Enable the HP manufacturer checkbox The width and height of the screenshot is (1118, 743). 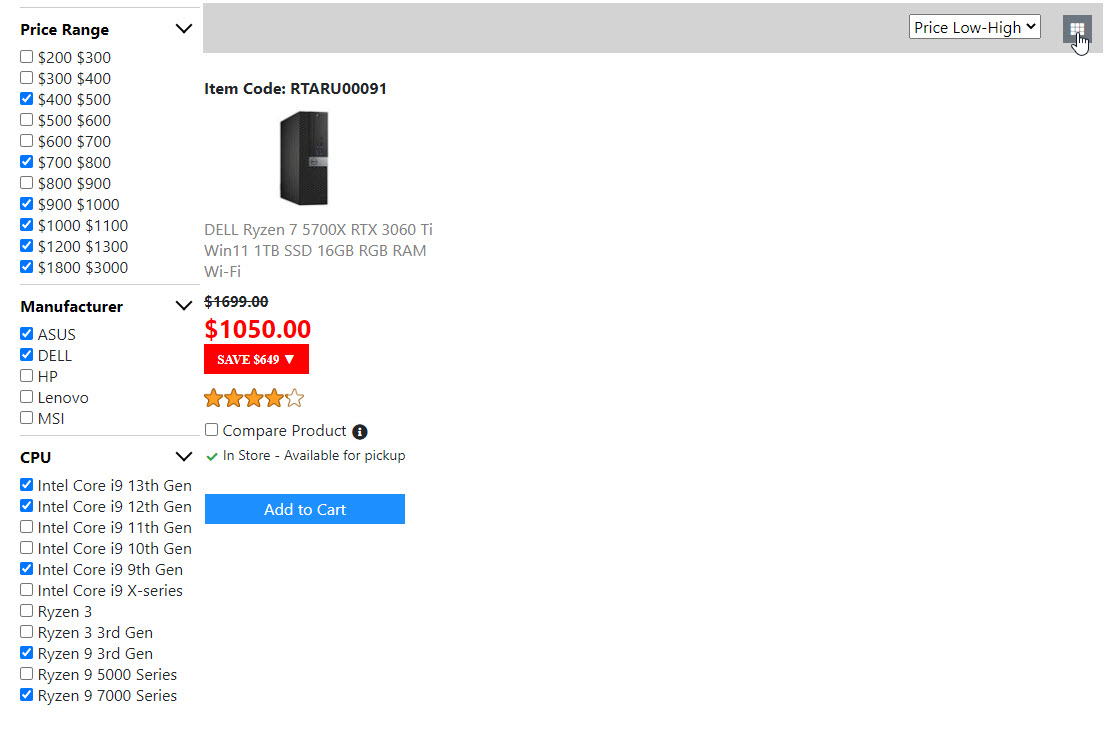pyautogui.click(x=27, y=376)
